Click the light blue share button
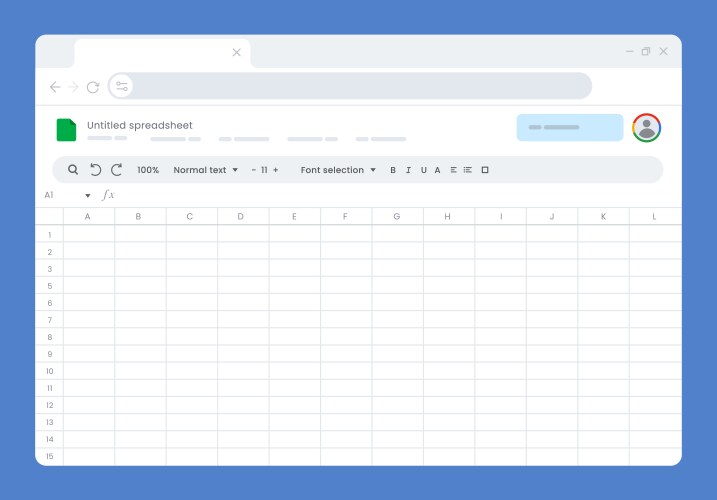 tap(569, 128)
